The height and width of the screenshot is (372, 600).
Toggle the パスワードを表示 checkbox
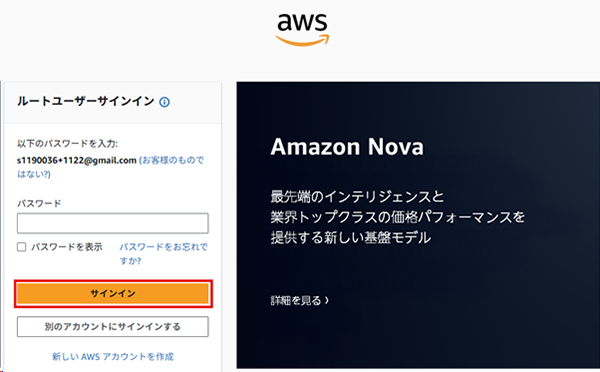point(21,247)
